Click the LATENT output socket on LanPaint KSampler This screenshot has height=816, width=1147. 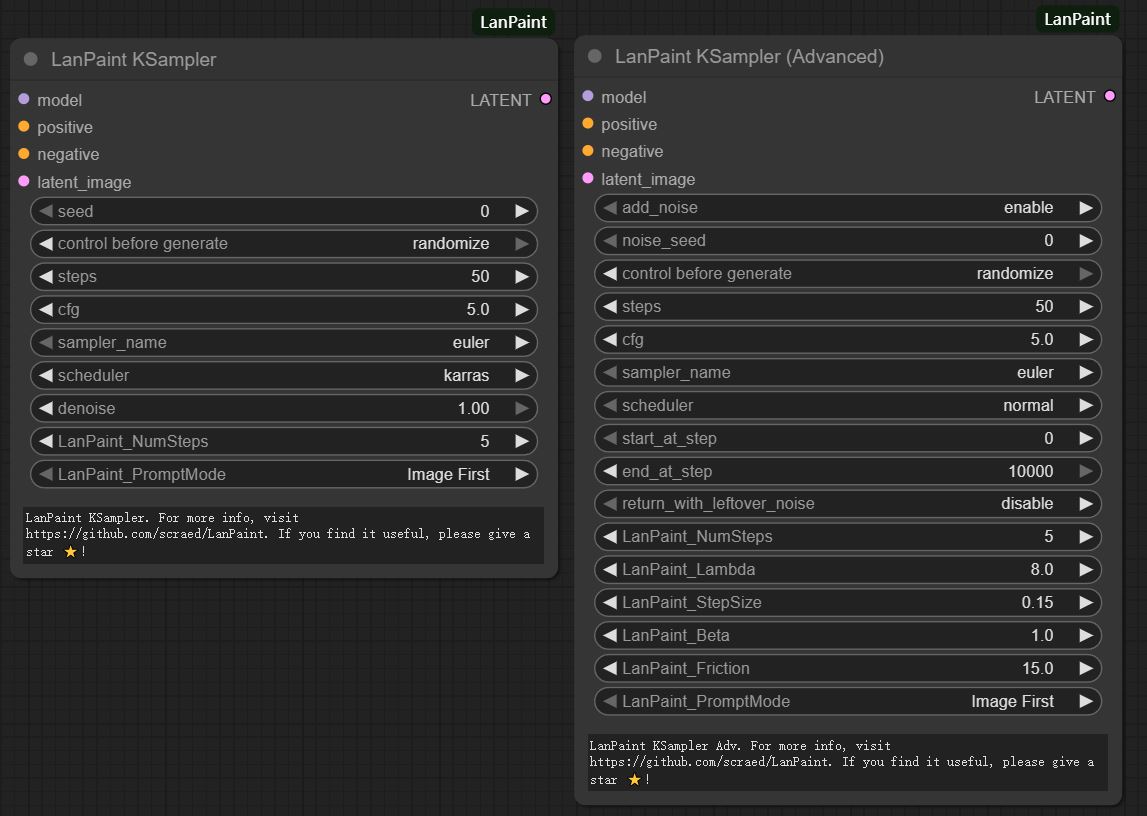[545, 99]
